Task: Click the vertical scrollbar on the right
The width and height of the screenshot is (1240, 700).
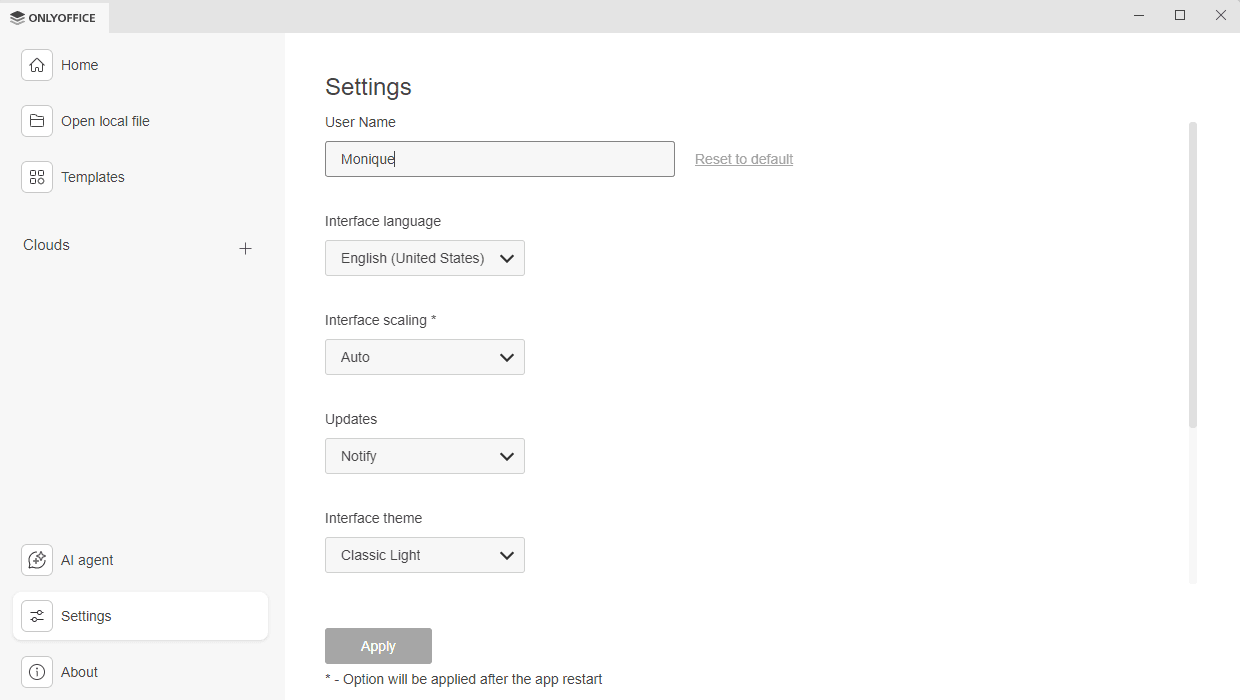Action: [1191, 270]
